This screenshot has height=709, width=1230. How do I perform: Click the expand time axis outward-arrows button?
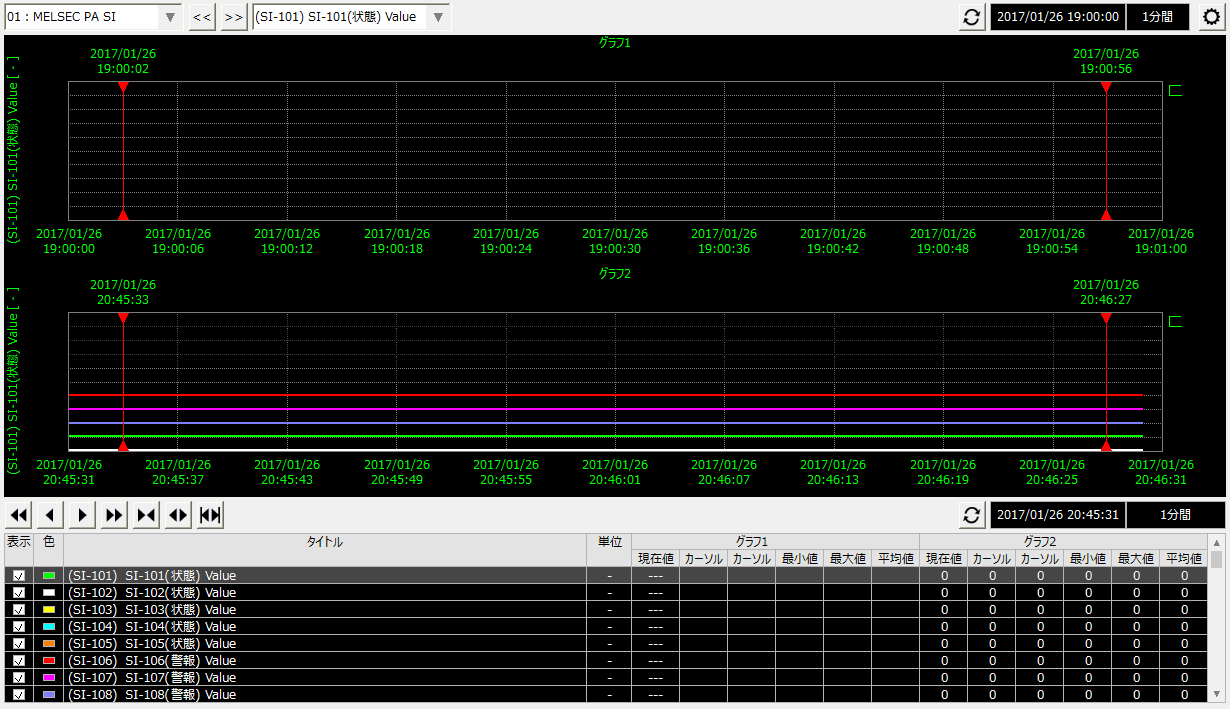click(179, 515)
